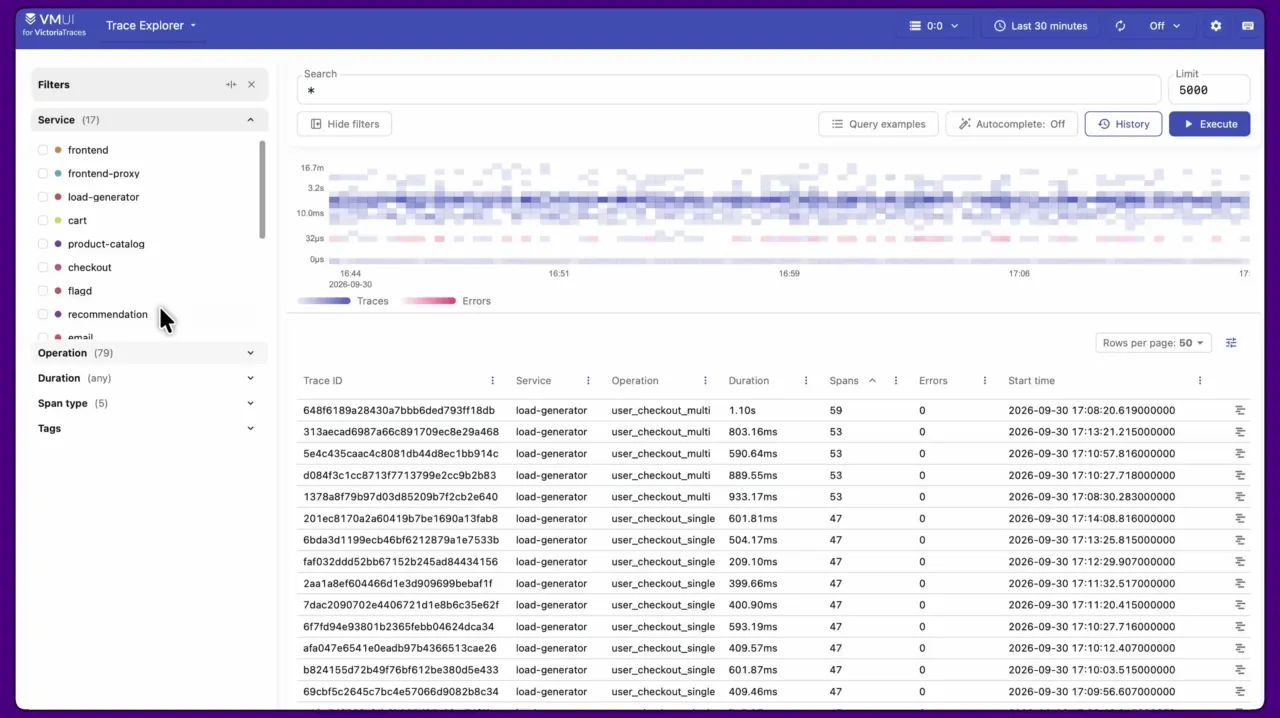Expand the Tags filter section
The height and width of the screenshot is (718, 1280).
click(x=149, y=428)
